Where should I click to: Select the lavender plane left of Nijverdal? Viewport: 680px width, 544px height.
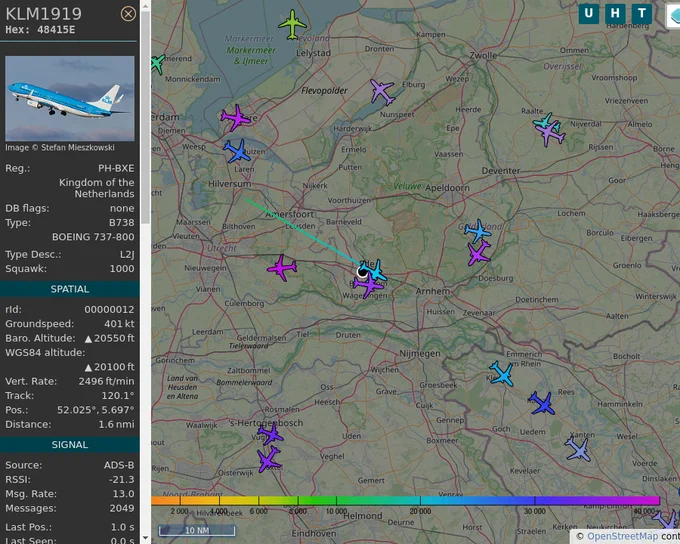pyautogui.click(x=550, y=134)
